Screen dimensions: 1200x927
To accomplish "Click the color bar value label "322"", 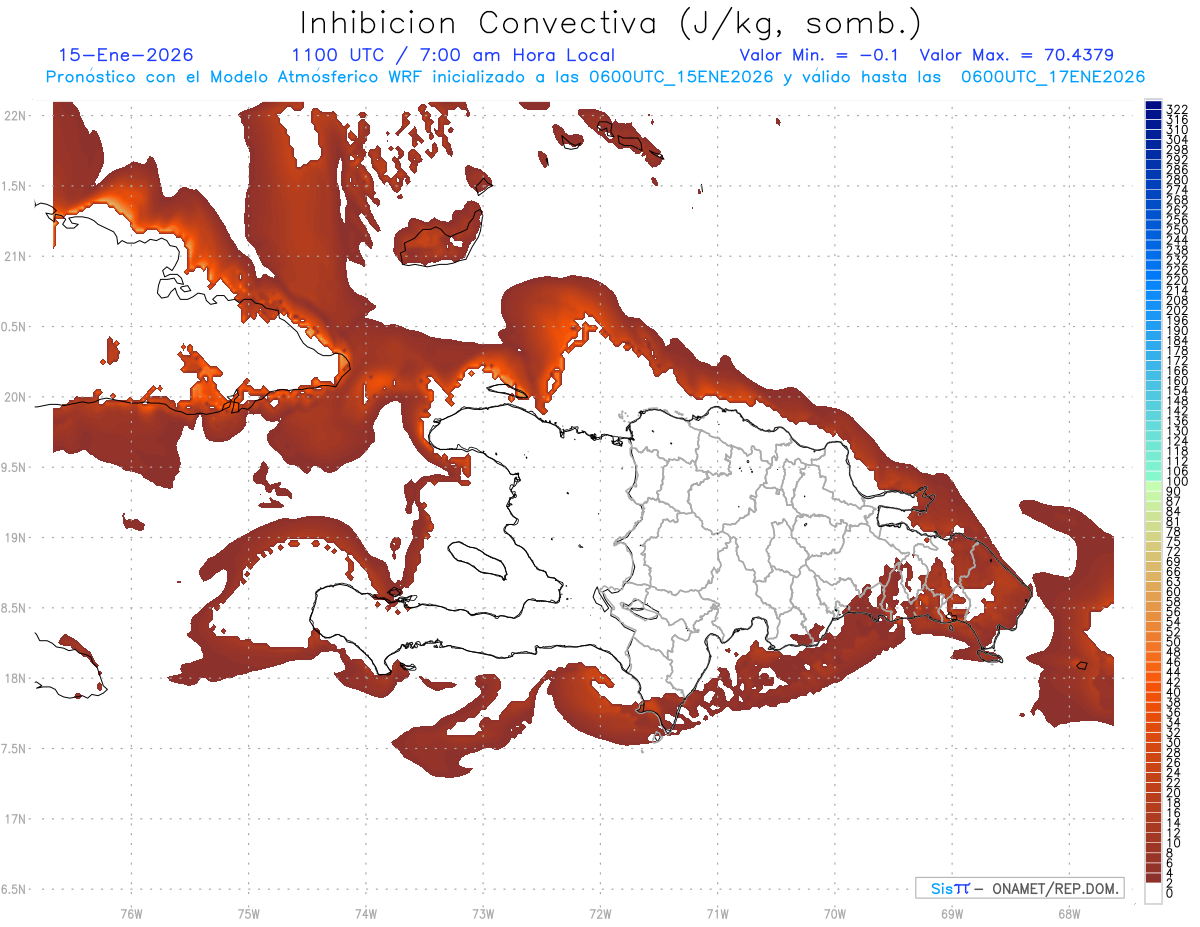I will point(1177,109).
